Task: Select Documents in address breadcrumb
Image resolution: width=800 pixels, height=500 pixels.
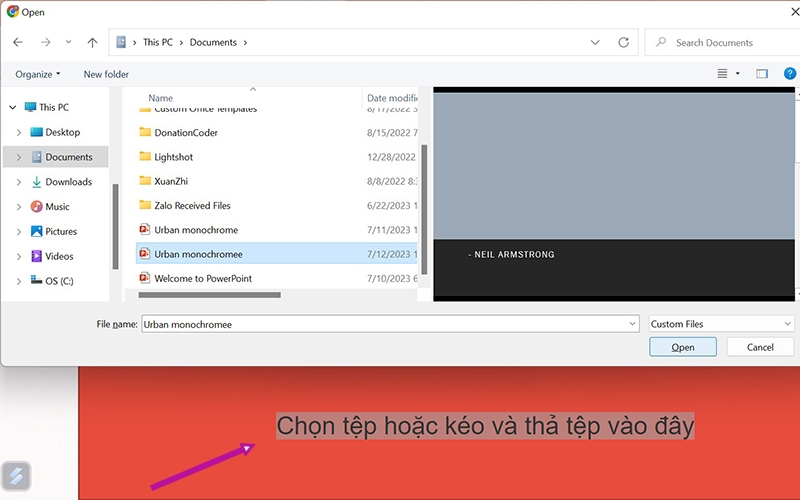Action: coord(213,42)
